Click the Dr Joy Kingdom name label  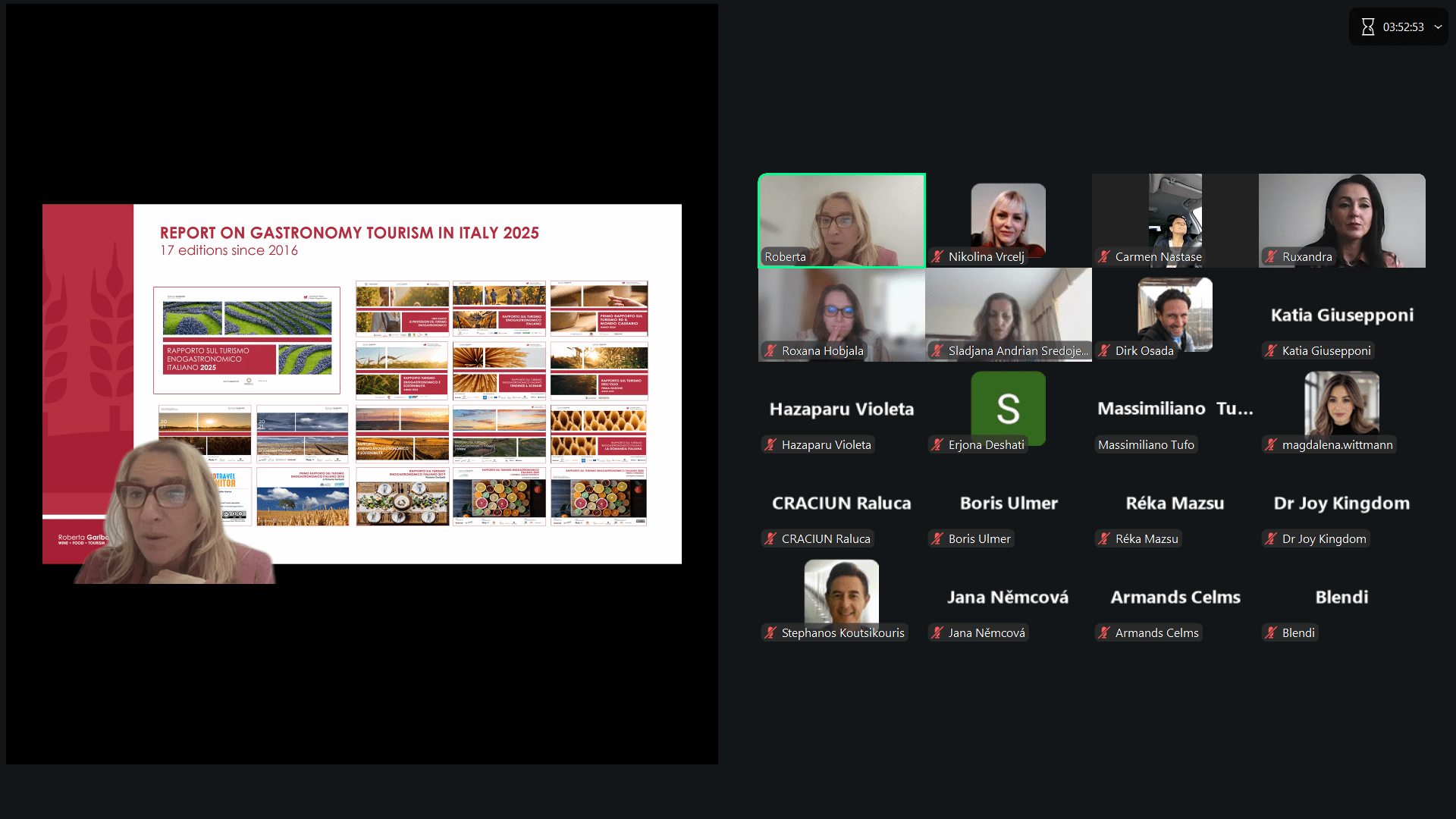(1323, 539)
